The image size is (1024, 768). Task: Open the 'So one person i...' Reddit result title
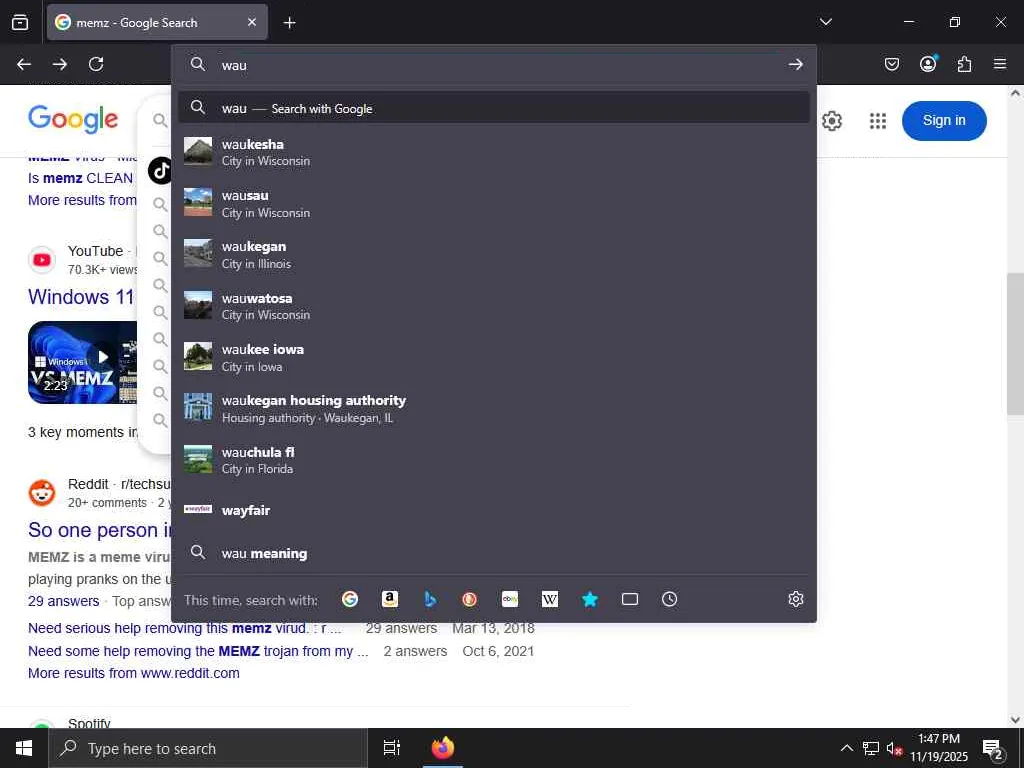(x=98, y=530)
